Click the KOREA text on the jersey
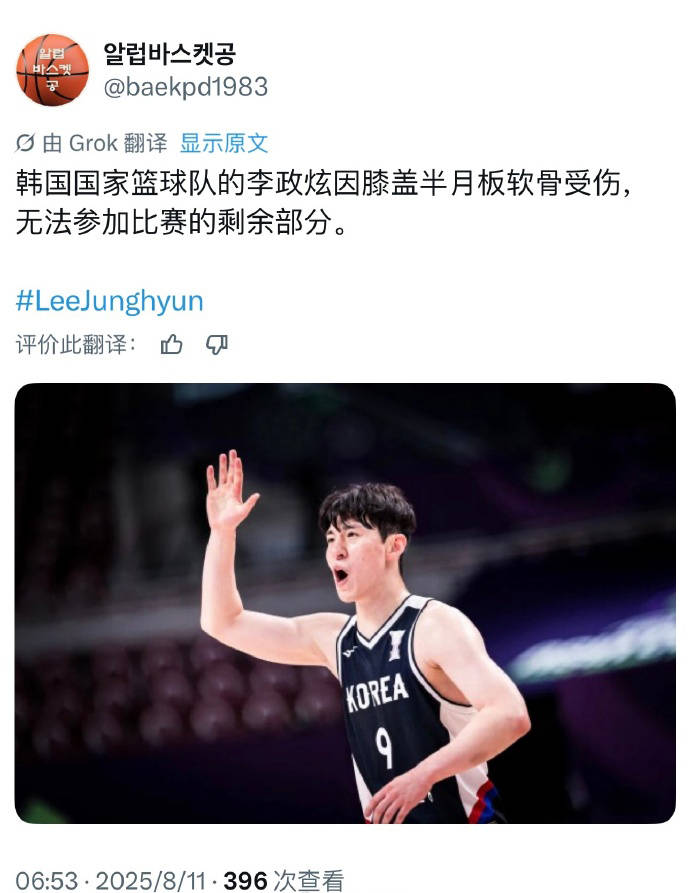690x893 pixels. (377, 692)
